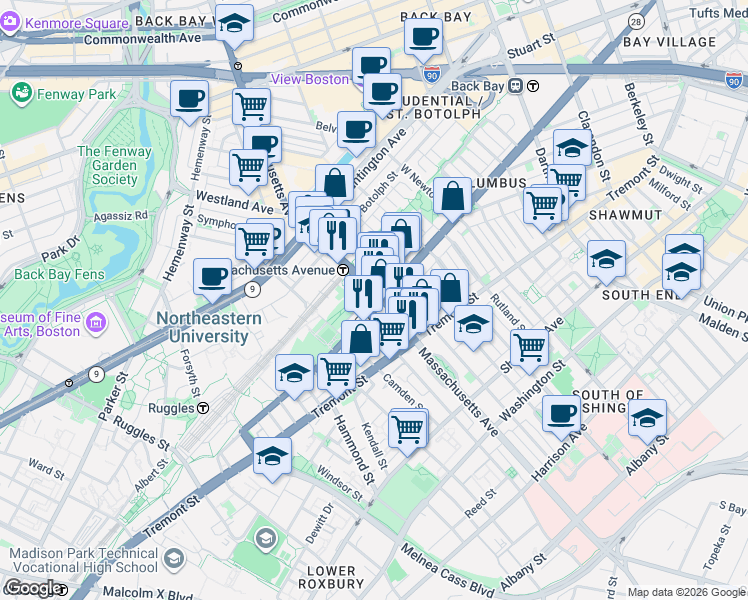
Task: Select the shopping bag marker near Camden St
Action: (x=361, y=339)
